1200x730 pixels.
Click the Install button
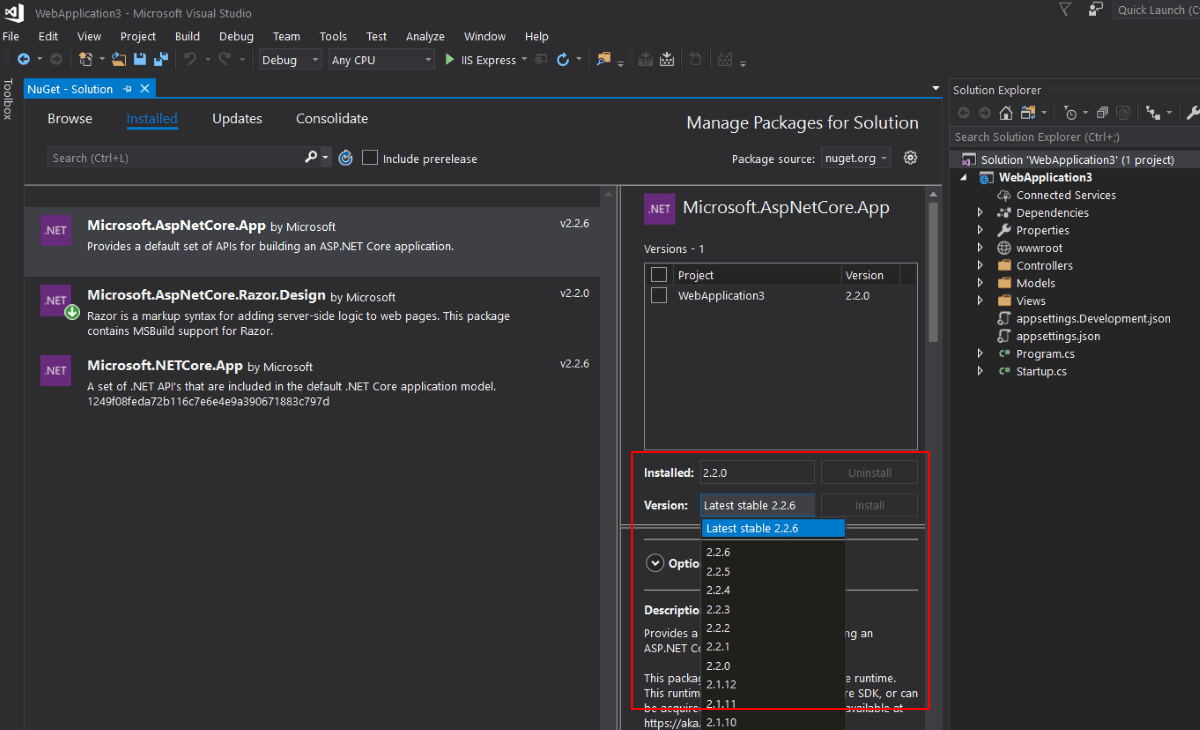pyautogui.click(x=869, y=506)
